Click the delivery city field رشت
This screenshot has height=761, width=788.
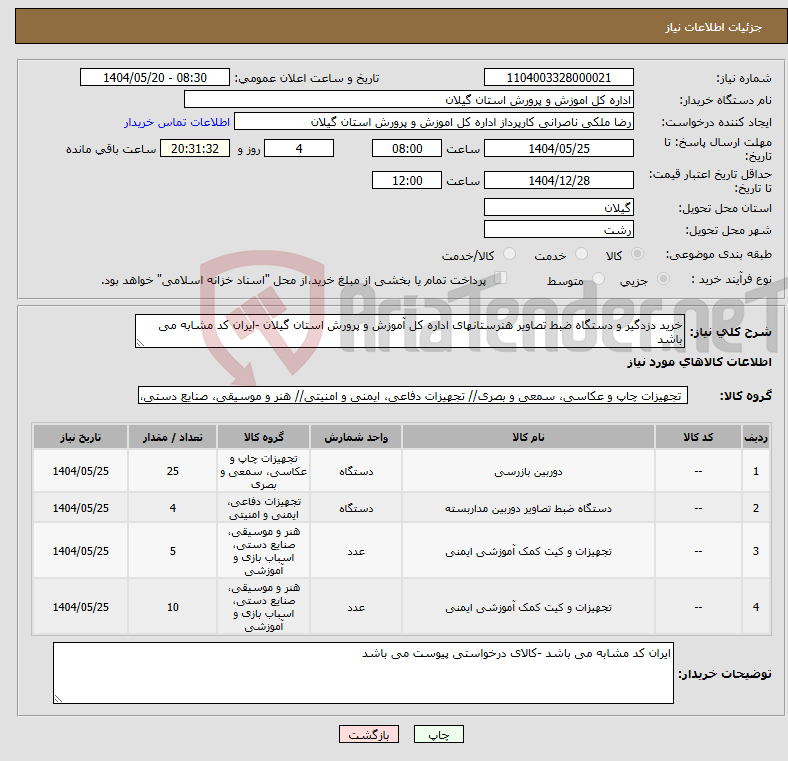pyautogui.click(x=558, y=229)
